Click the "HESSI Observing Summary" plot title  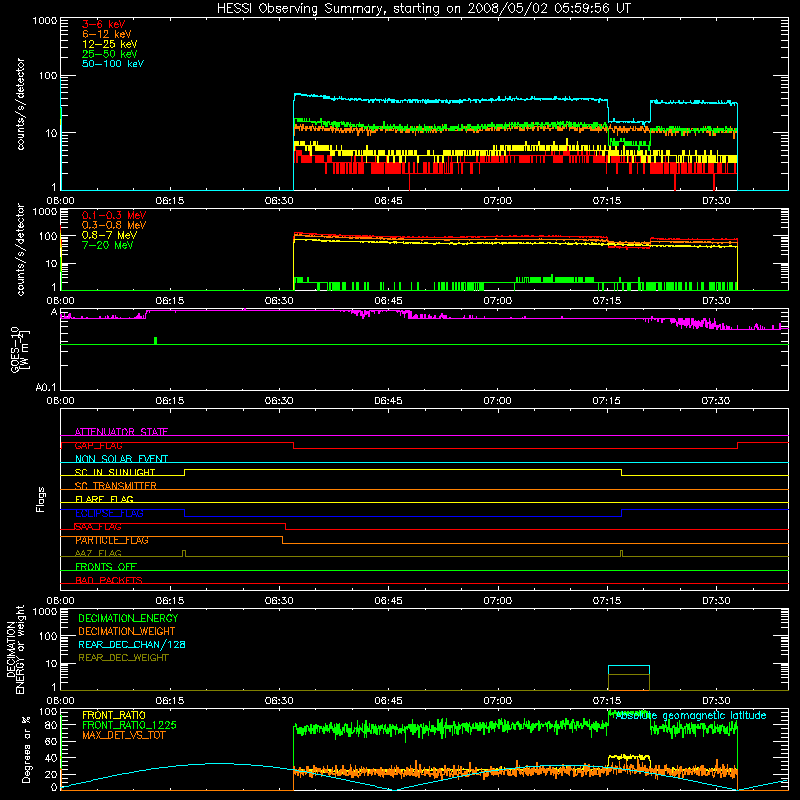424,9
